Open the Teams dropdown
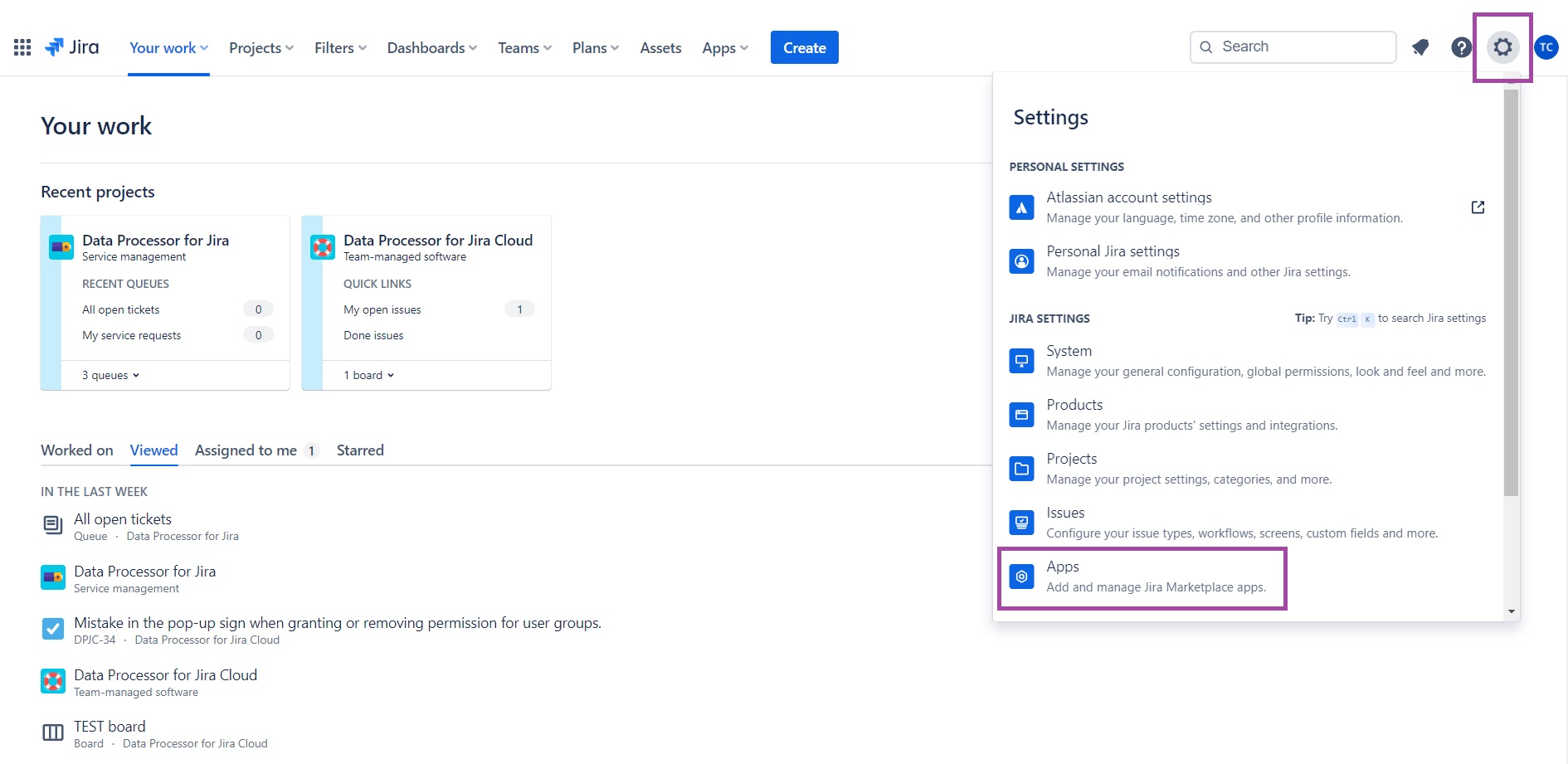Viewport: 1568px width, 764px height. tap(524, 48)
